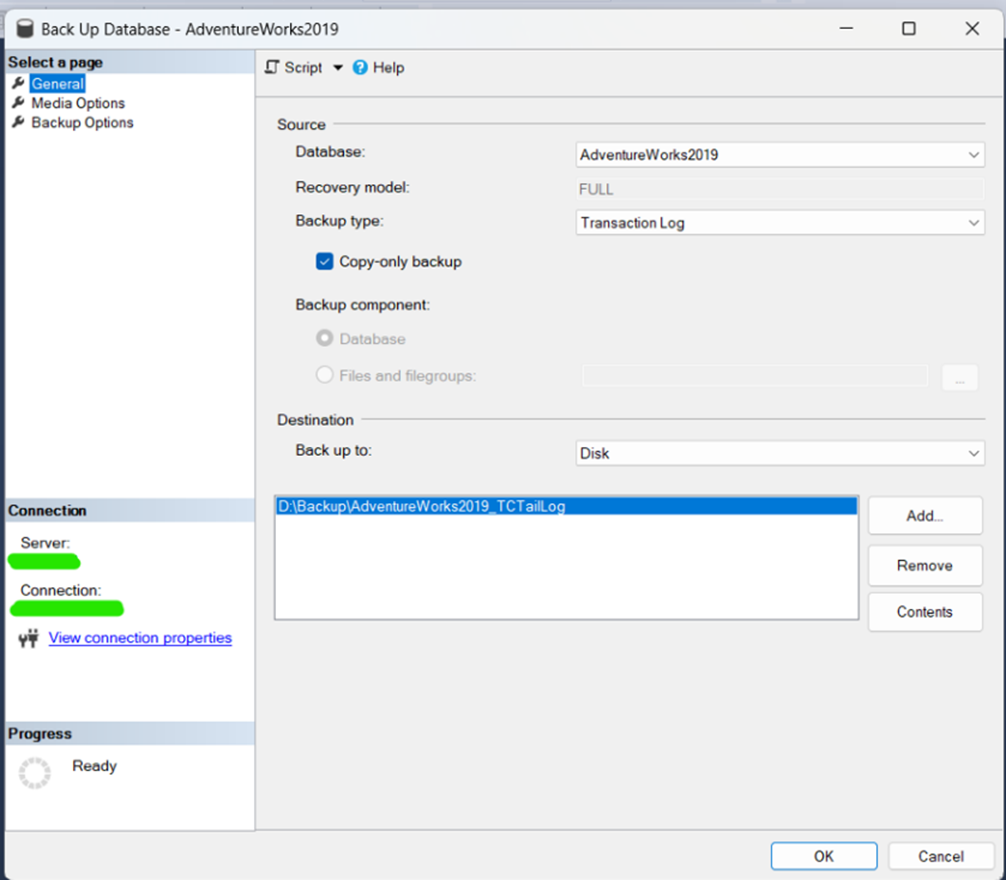This screenshot has height=880, width=1006.
Task: Select the D:\Backup\AdventureWorks2019_TCTailLog entry
Action: tap(567, 506)
